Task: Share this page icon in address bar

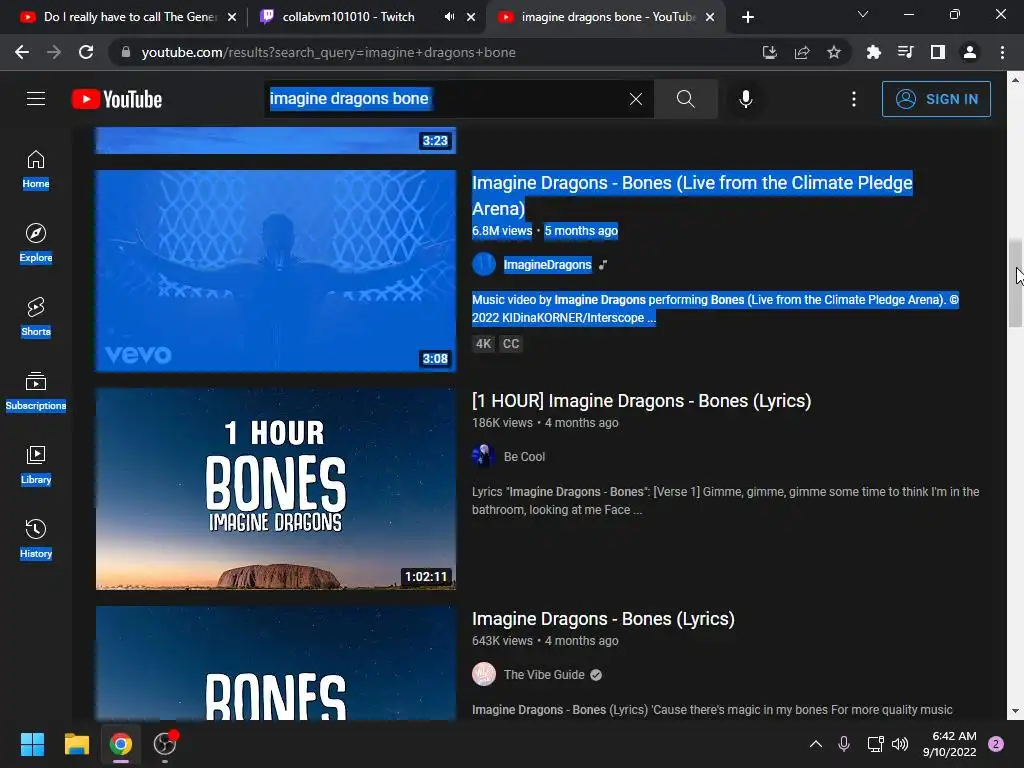Action: pos(802,52)
